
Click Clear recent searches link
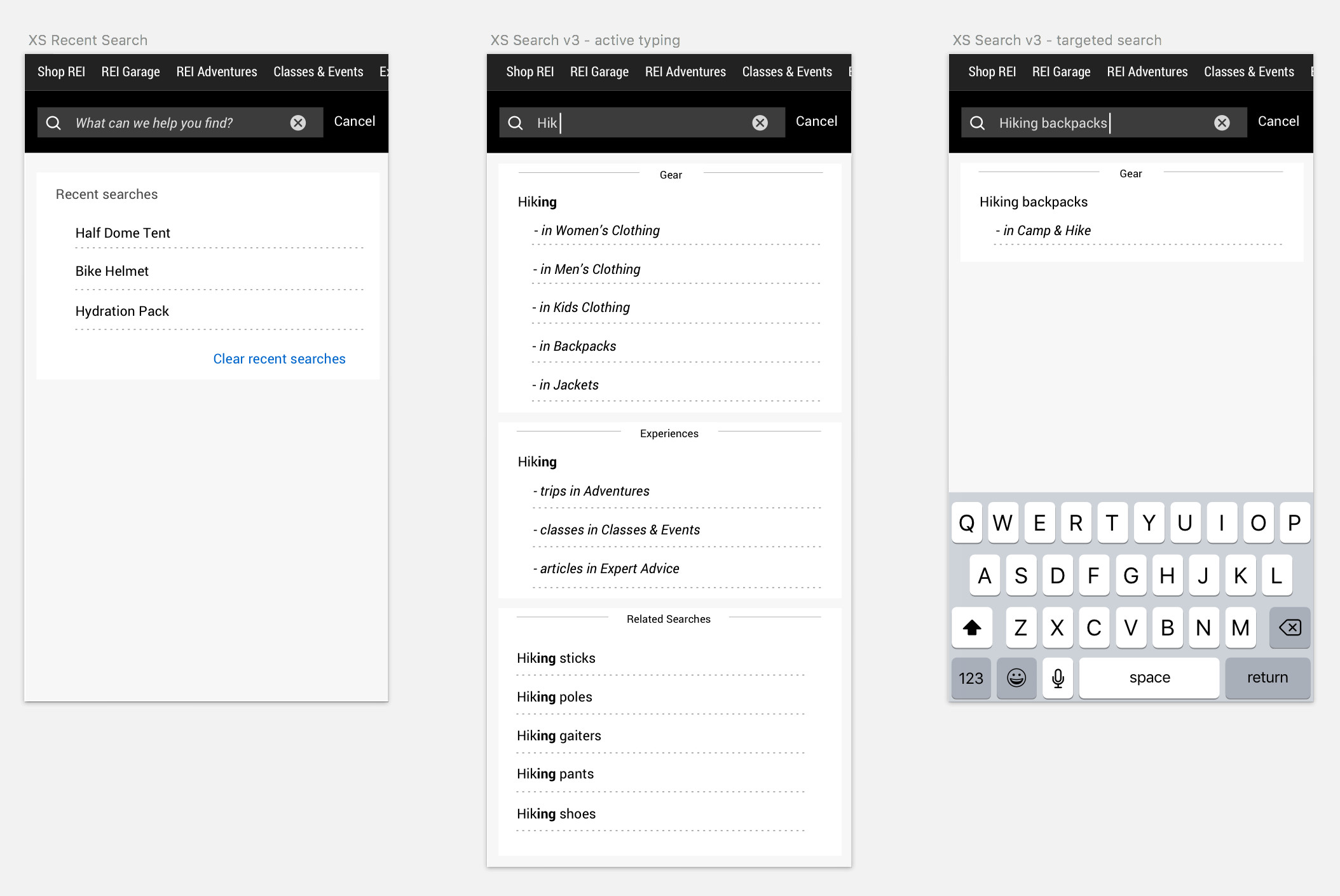click(279, 359)
